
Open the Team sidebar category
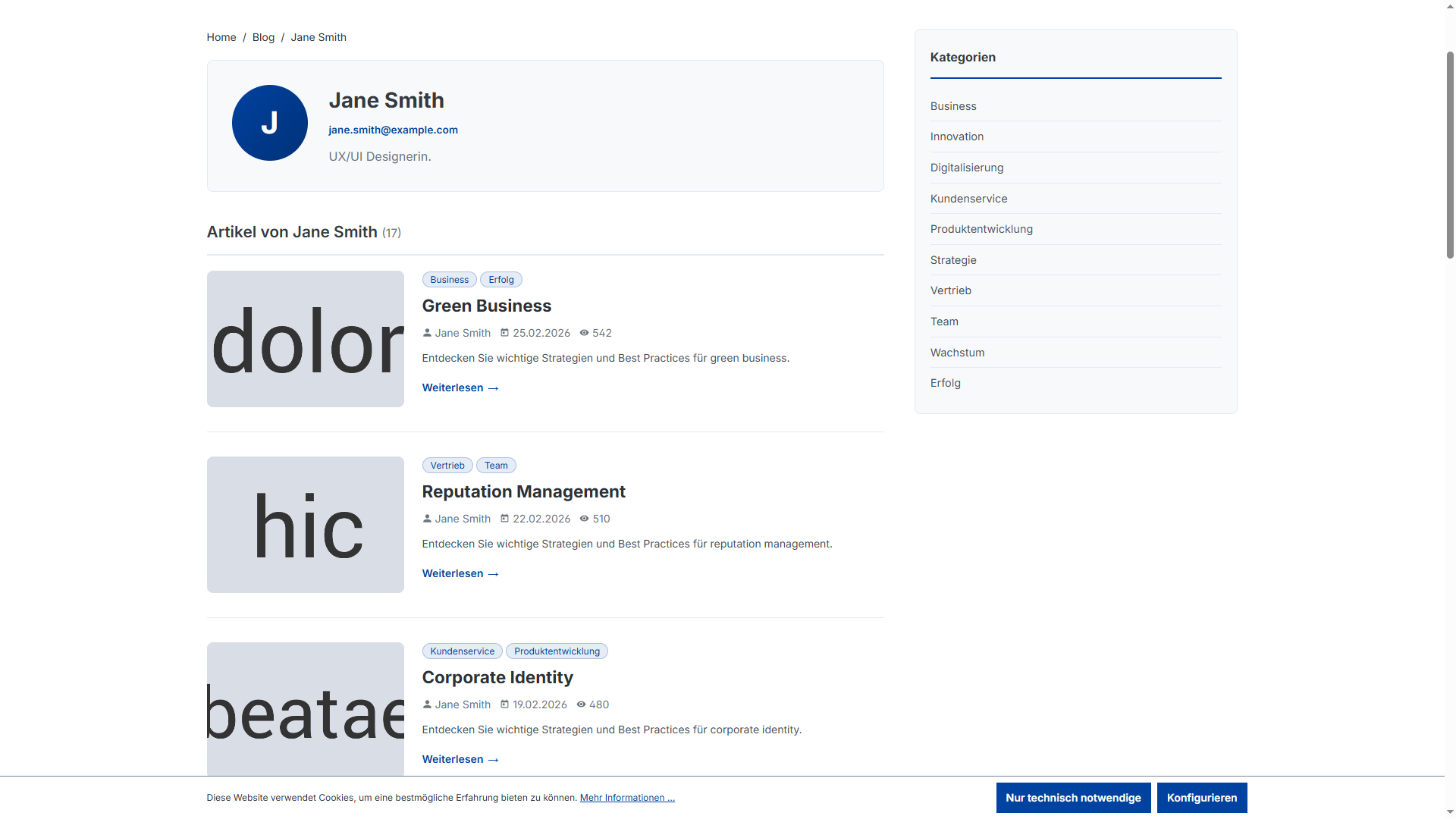[x=944, y=322]
